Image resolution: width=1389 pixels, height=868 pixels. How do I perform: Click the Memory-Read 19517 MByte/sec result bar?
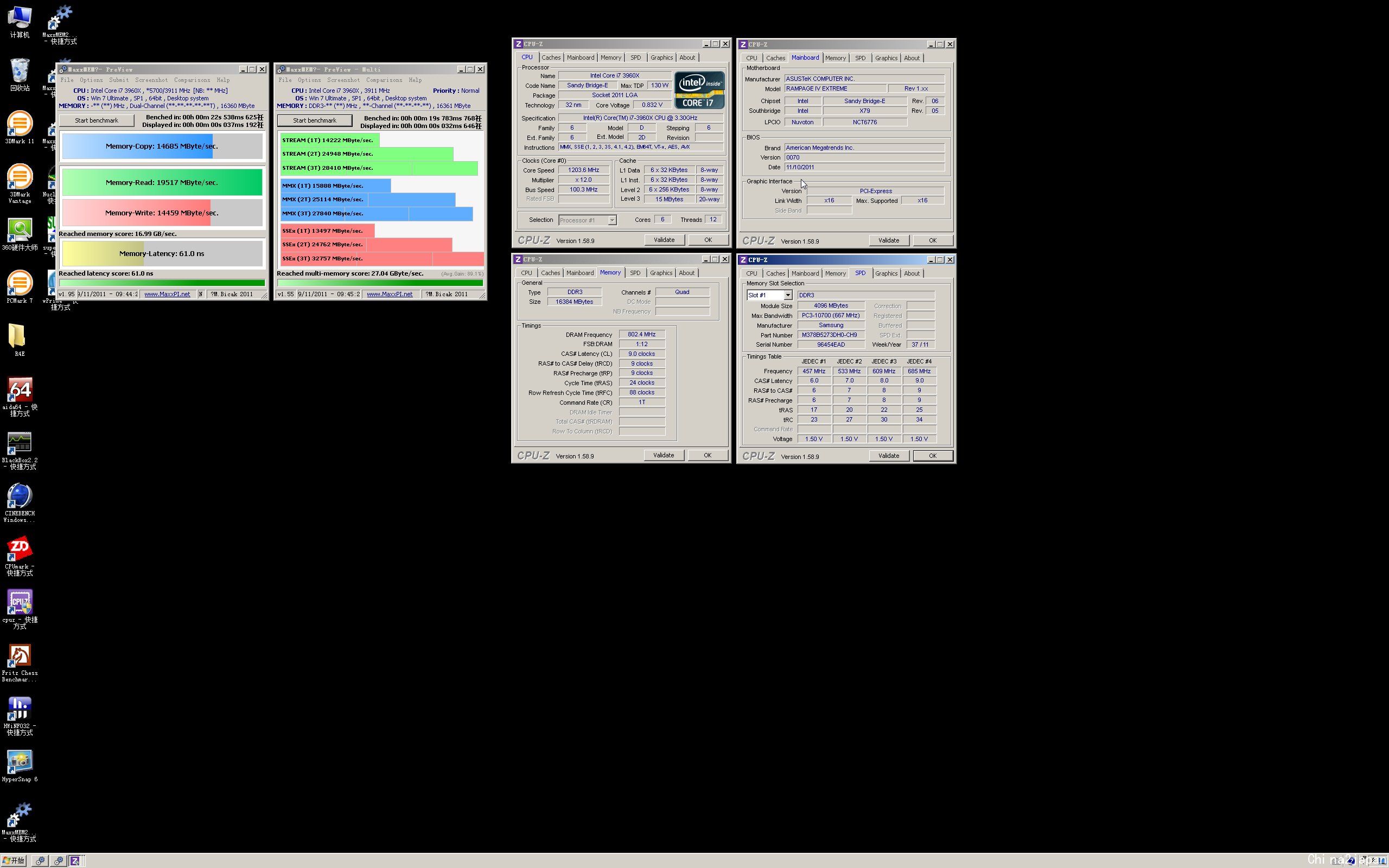(162, 183)
